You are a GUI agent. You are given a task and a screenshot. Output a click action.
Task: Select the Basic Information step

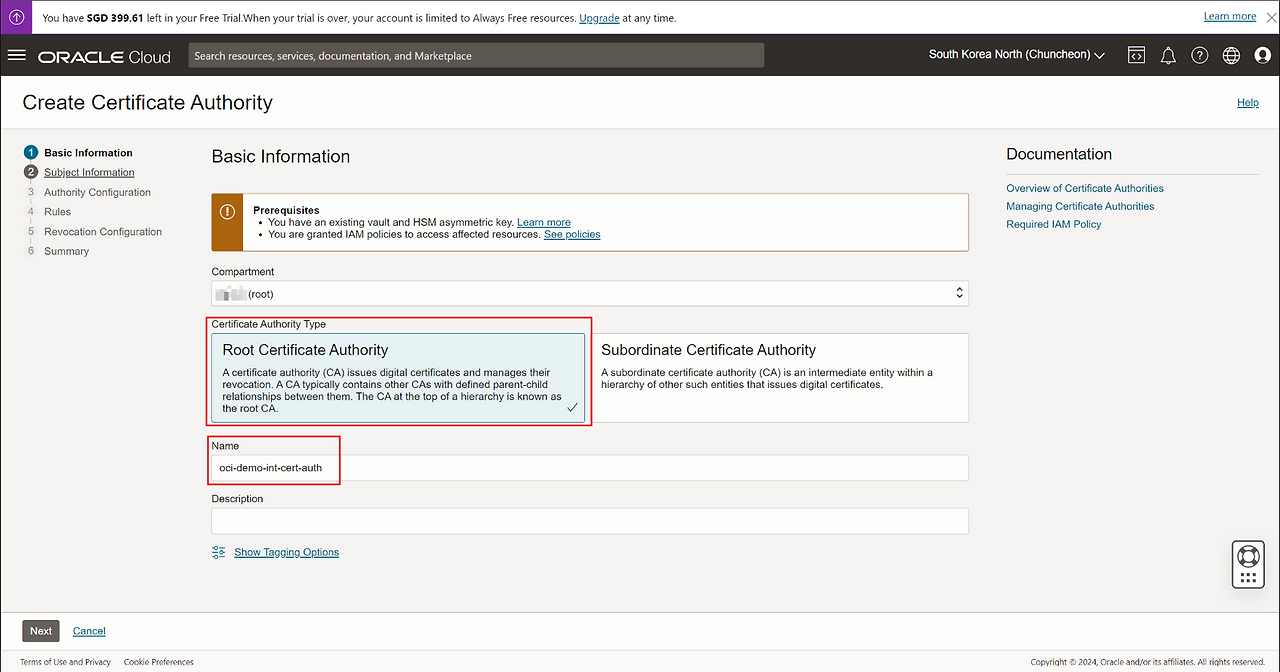pos(88,153)
